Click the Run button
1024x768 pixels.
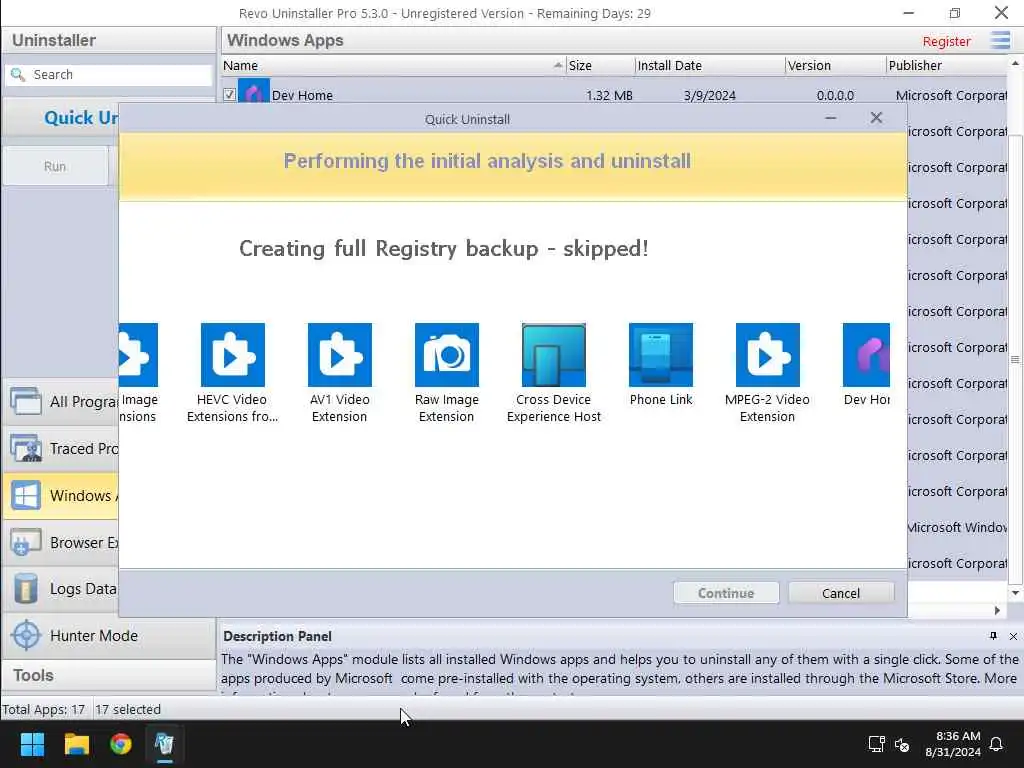(x=55, y=167)
